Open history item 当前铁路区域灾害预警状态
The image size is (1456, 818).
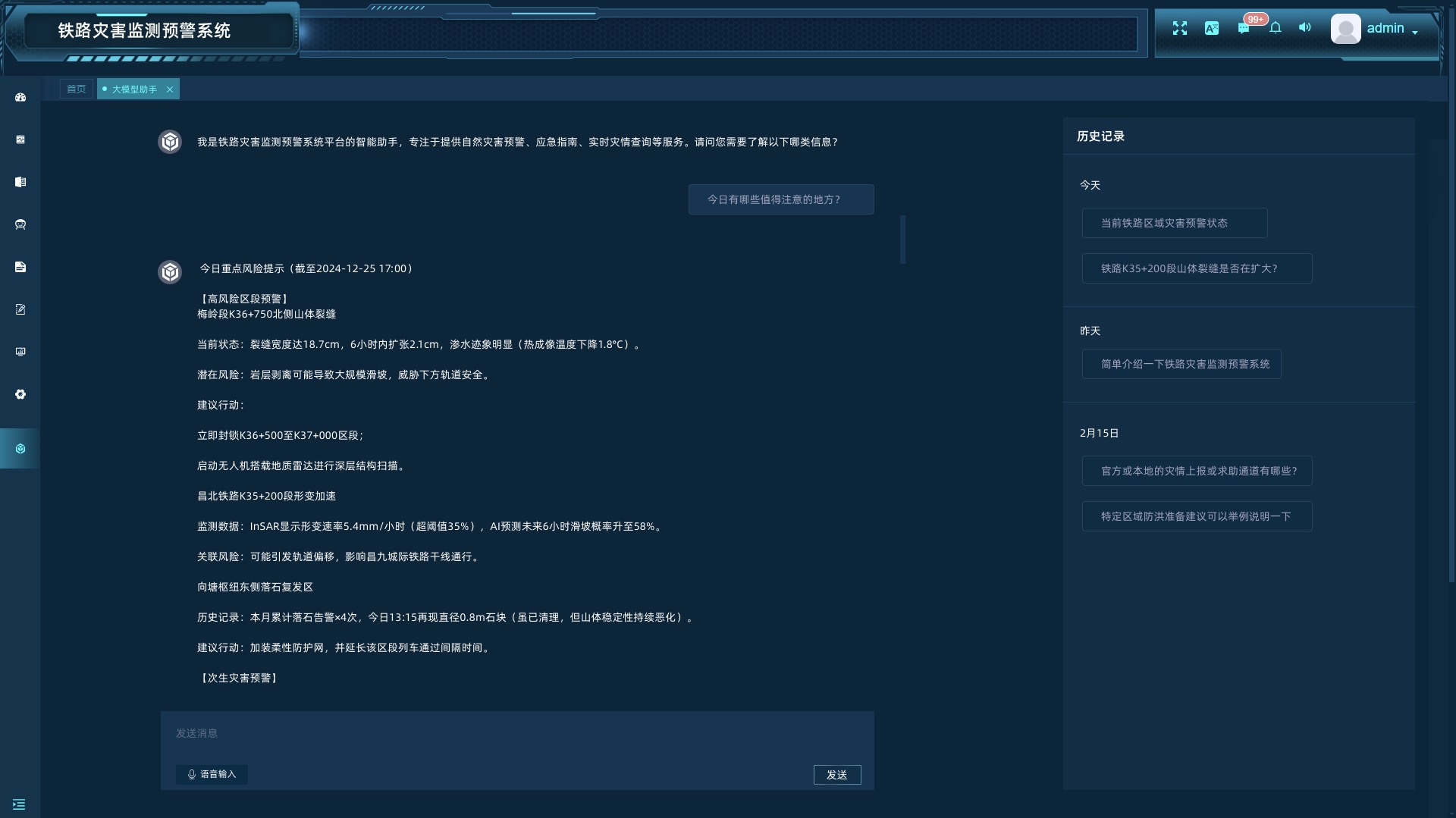(x=1174, y=223)
